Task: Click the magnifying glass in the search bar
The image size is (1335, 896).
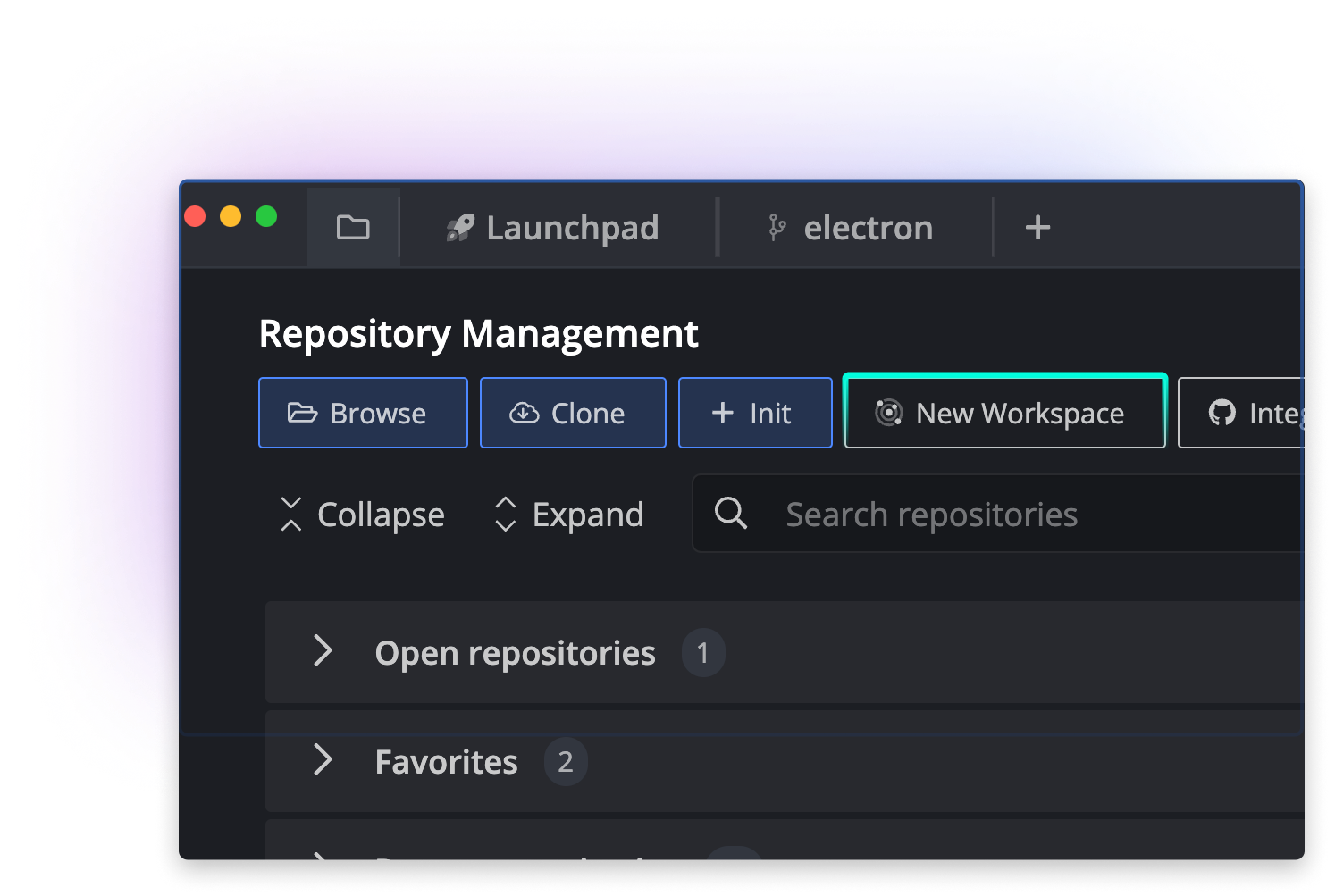Action: [730, 514]
